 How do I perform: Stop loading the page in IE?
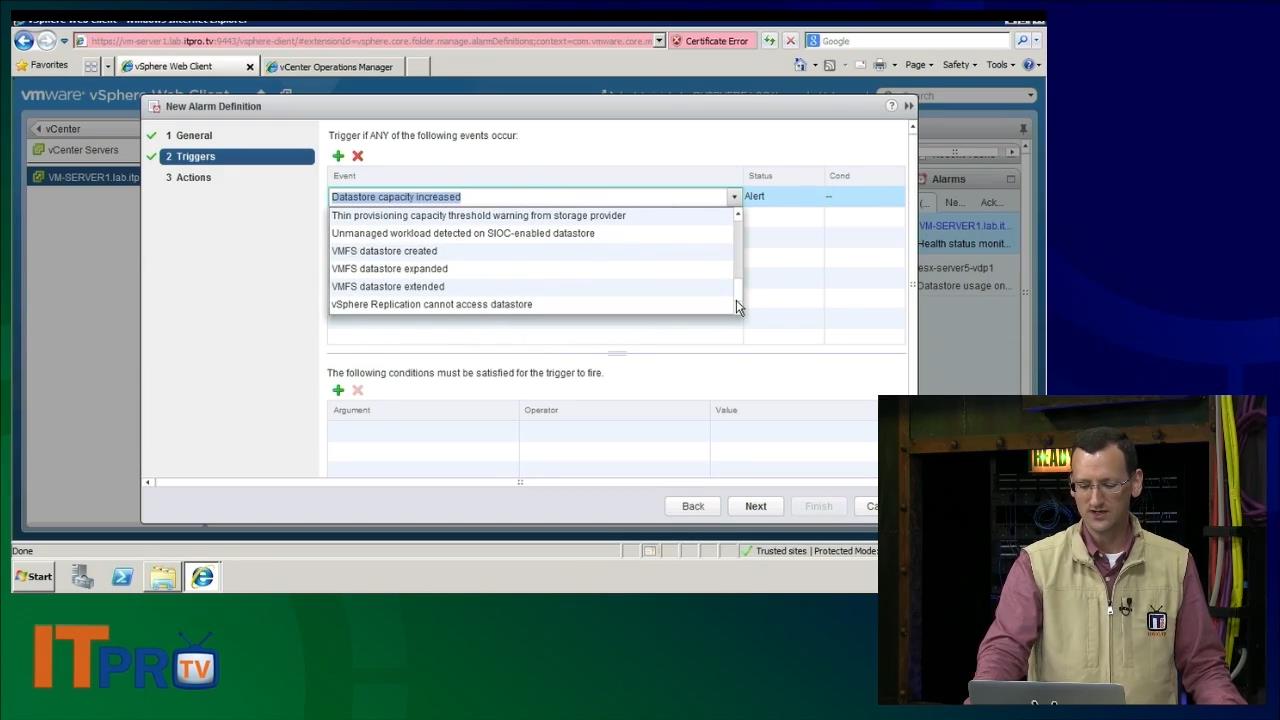(790, 41)
